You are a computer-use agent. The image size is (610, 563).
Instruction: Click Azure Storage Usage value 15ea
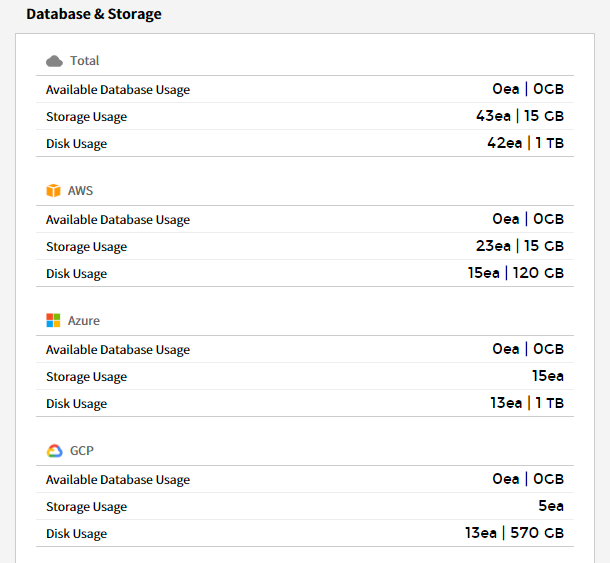point(547,377)
